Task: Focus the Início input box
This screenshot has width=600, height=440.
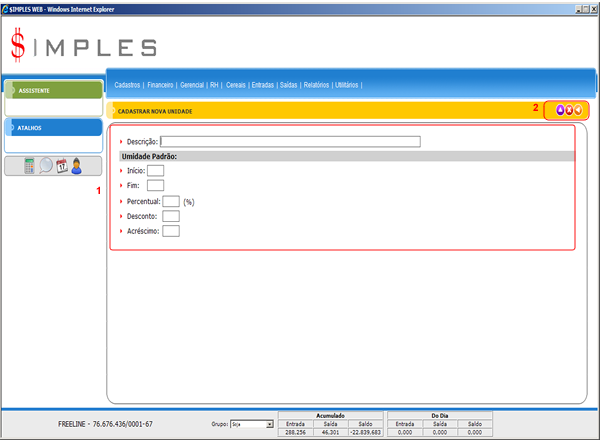Action: click(155, 171)
